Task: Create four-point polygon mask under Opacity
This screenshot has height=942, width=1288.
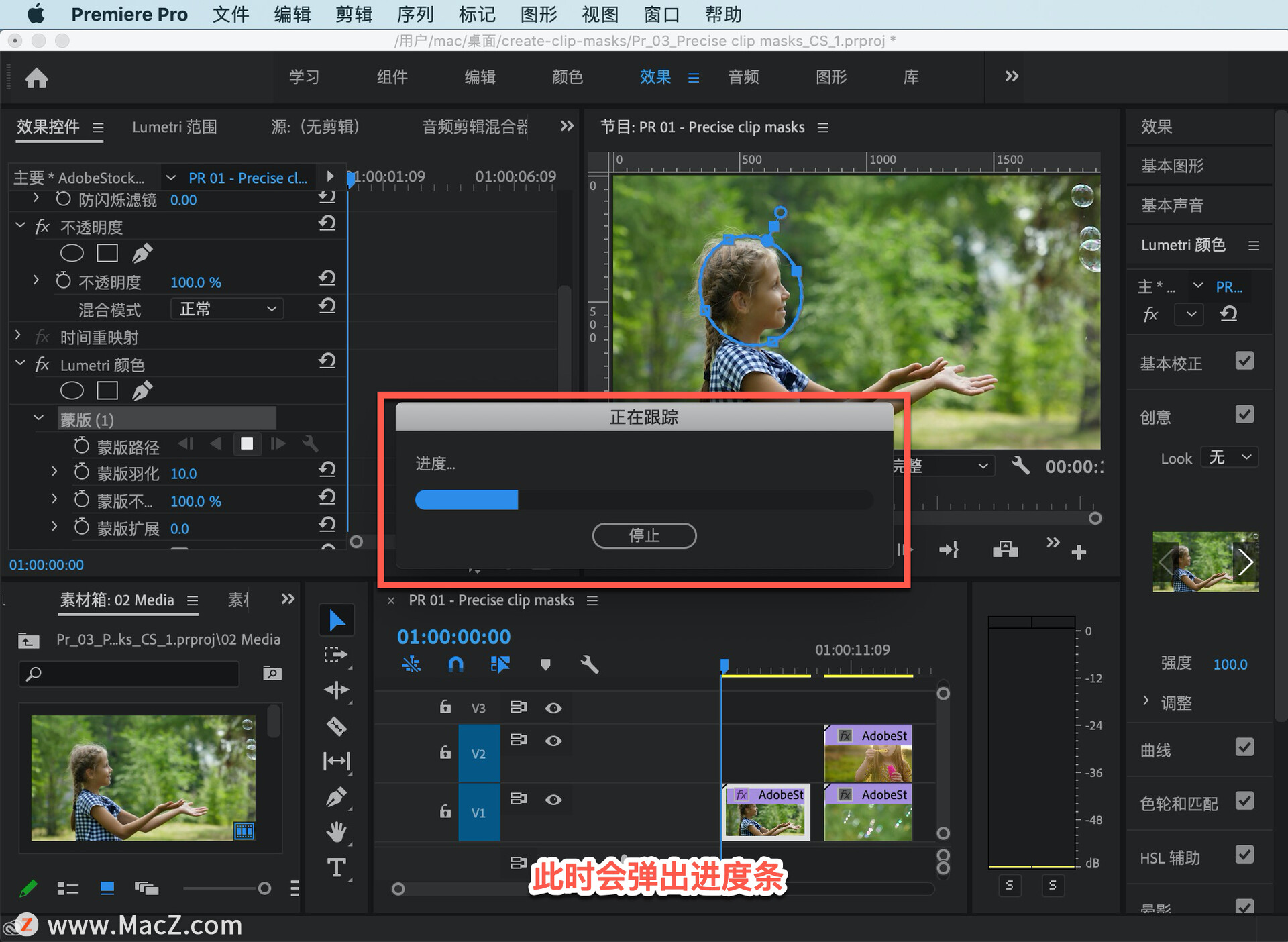Action: tap(107, 253)
